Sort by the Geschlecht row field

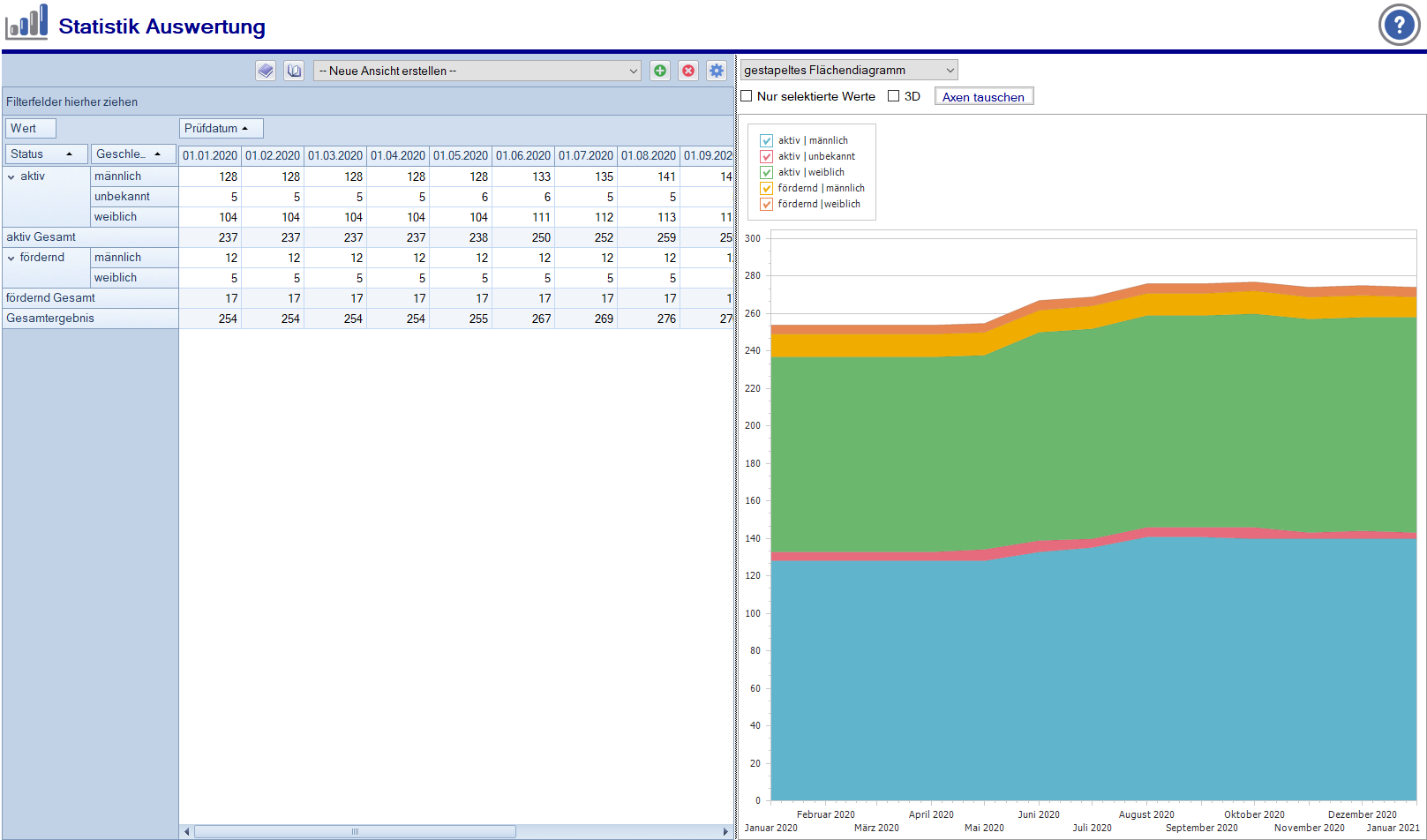click(133, 154)
